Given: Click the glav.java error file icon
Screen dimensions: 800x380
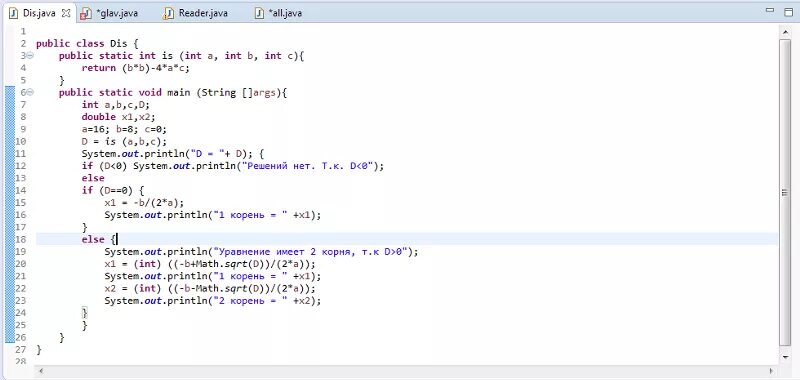Looking at the screenshot, I should pos(85,14).
